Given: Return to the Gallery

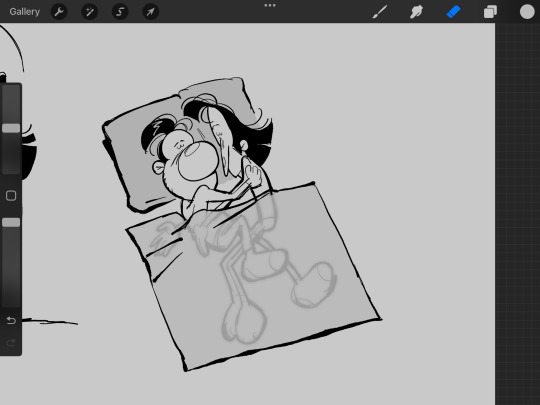Looking at the screenshot, I should (24, 12).
